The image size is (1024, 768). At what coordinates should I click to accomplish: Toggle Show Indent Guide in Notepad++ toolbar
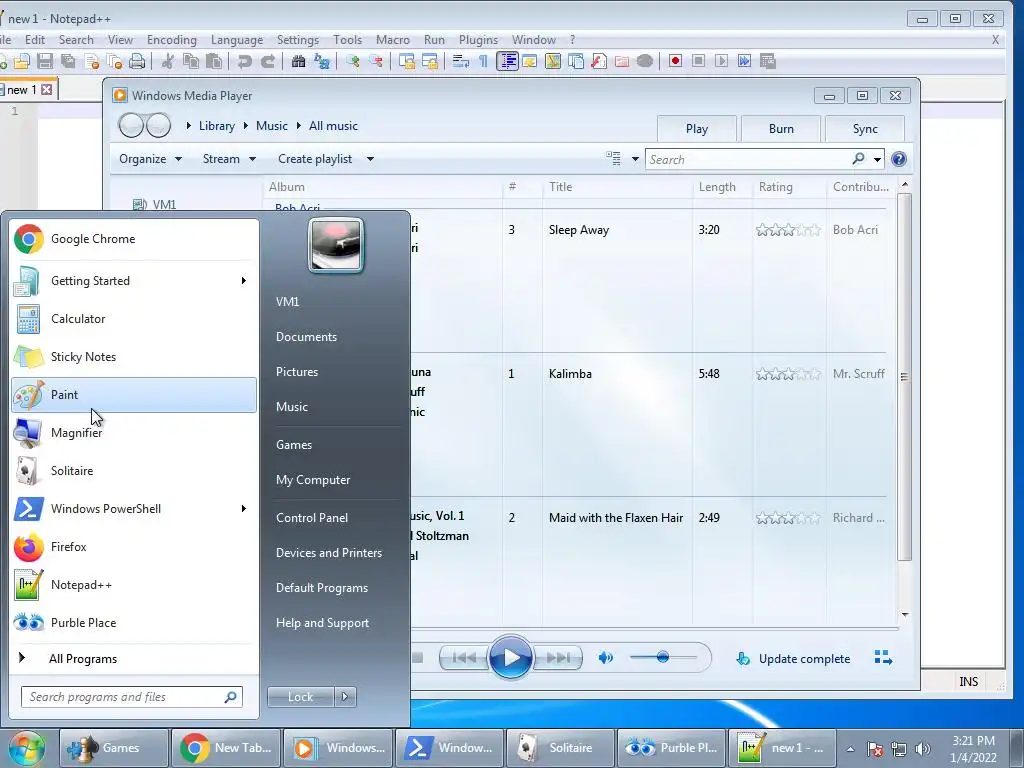(x=507, y=61)
